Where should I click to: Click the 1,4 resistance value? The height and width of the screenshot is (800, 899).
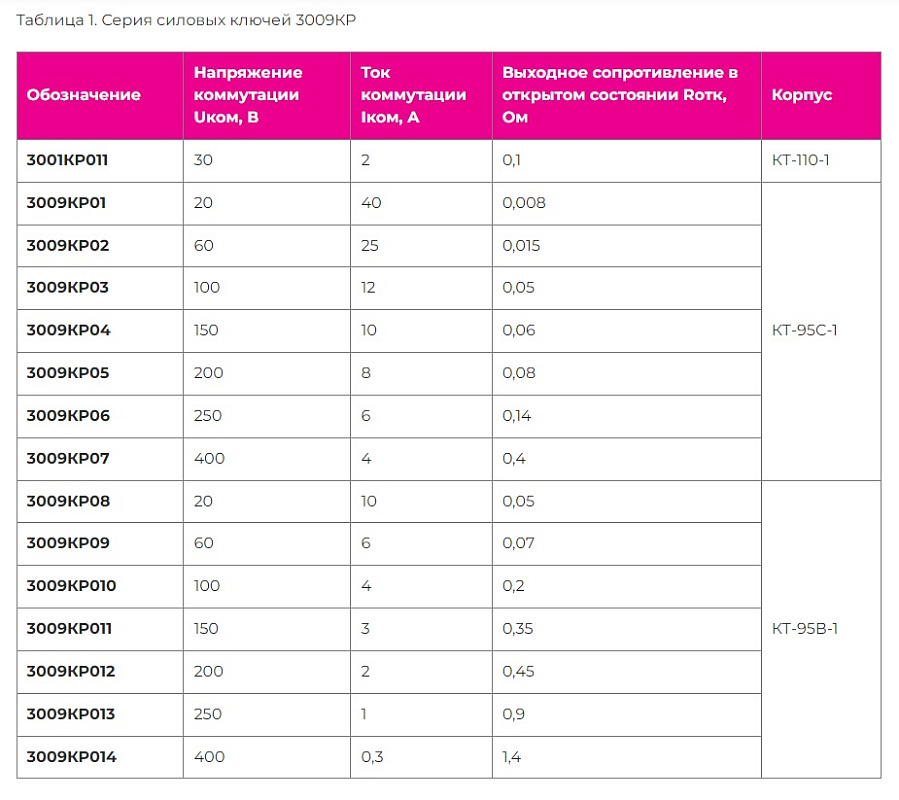tap(513, 757)
